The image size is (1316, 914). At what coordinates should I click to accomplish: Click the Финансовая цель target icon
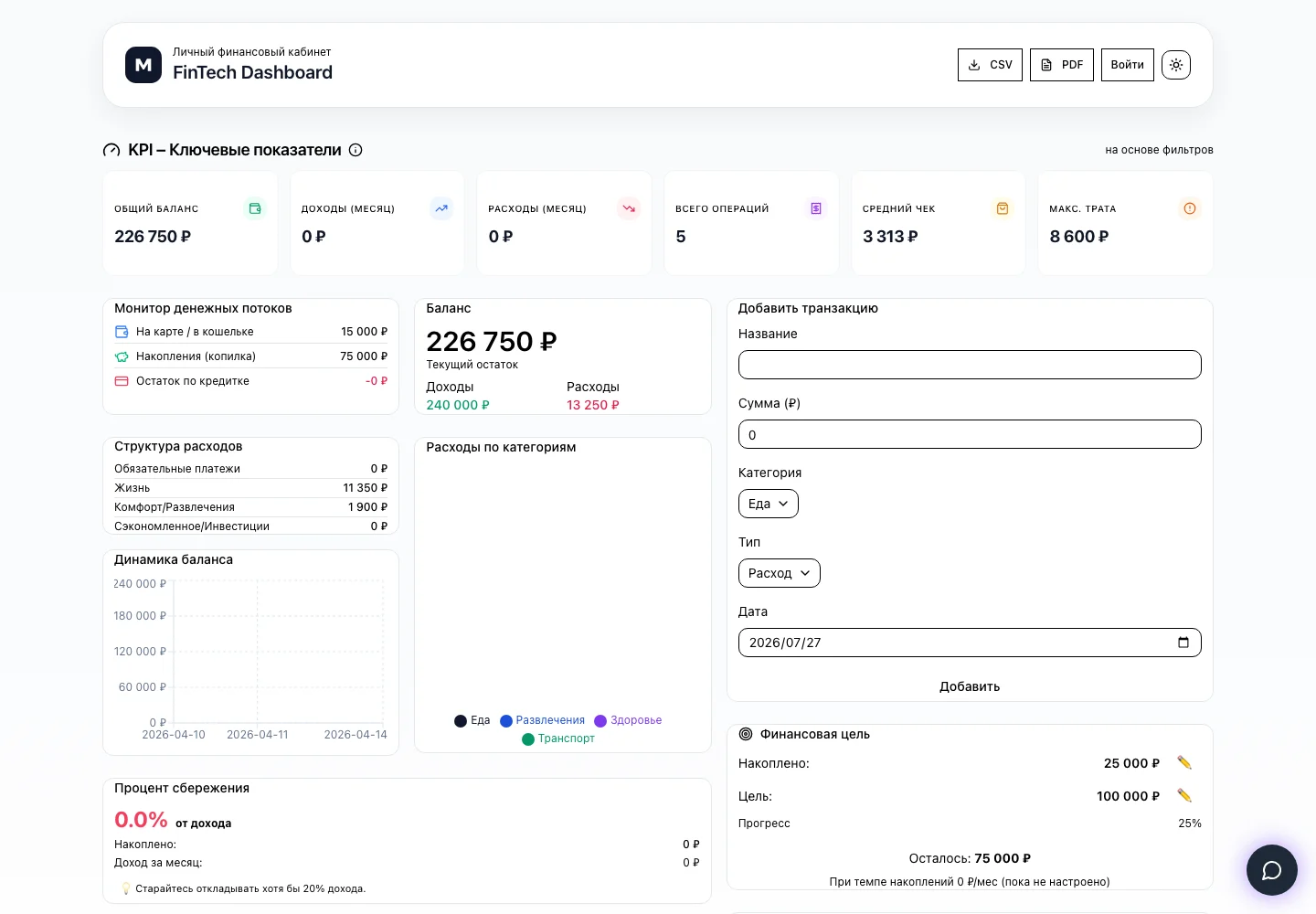746,734
